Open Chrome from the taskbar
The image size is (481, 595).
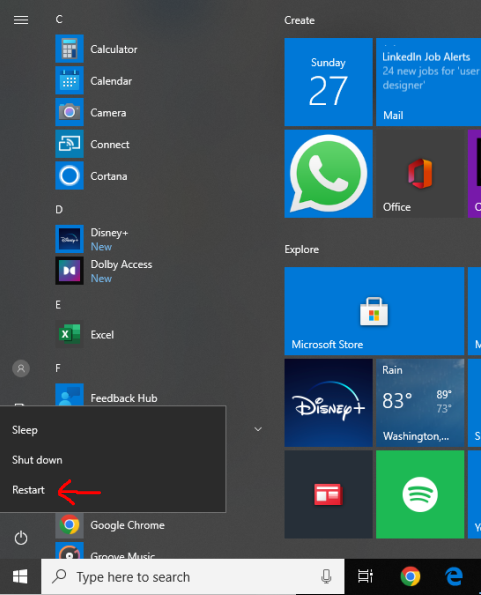410,577
